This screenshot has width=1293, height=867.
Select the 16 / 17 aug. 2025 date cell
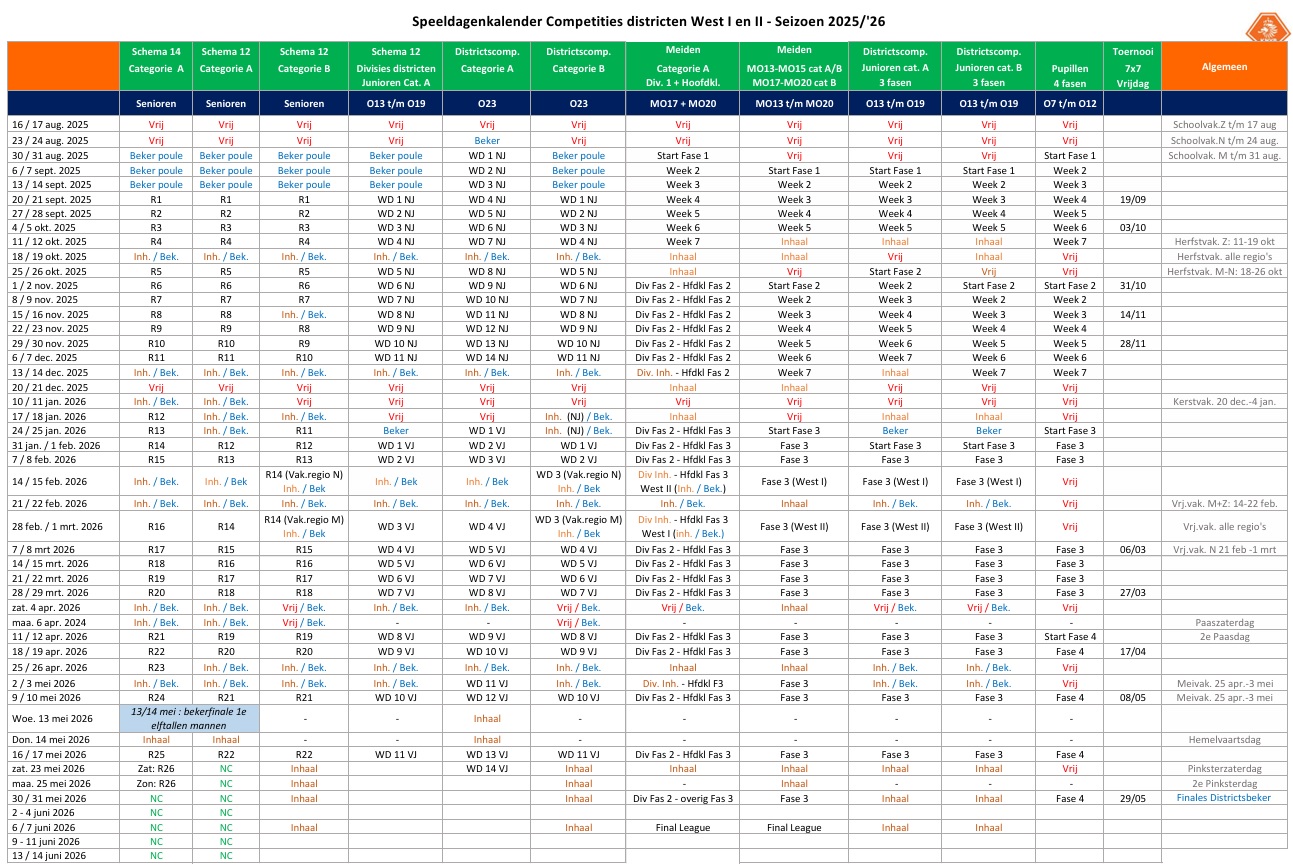63,125
